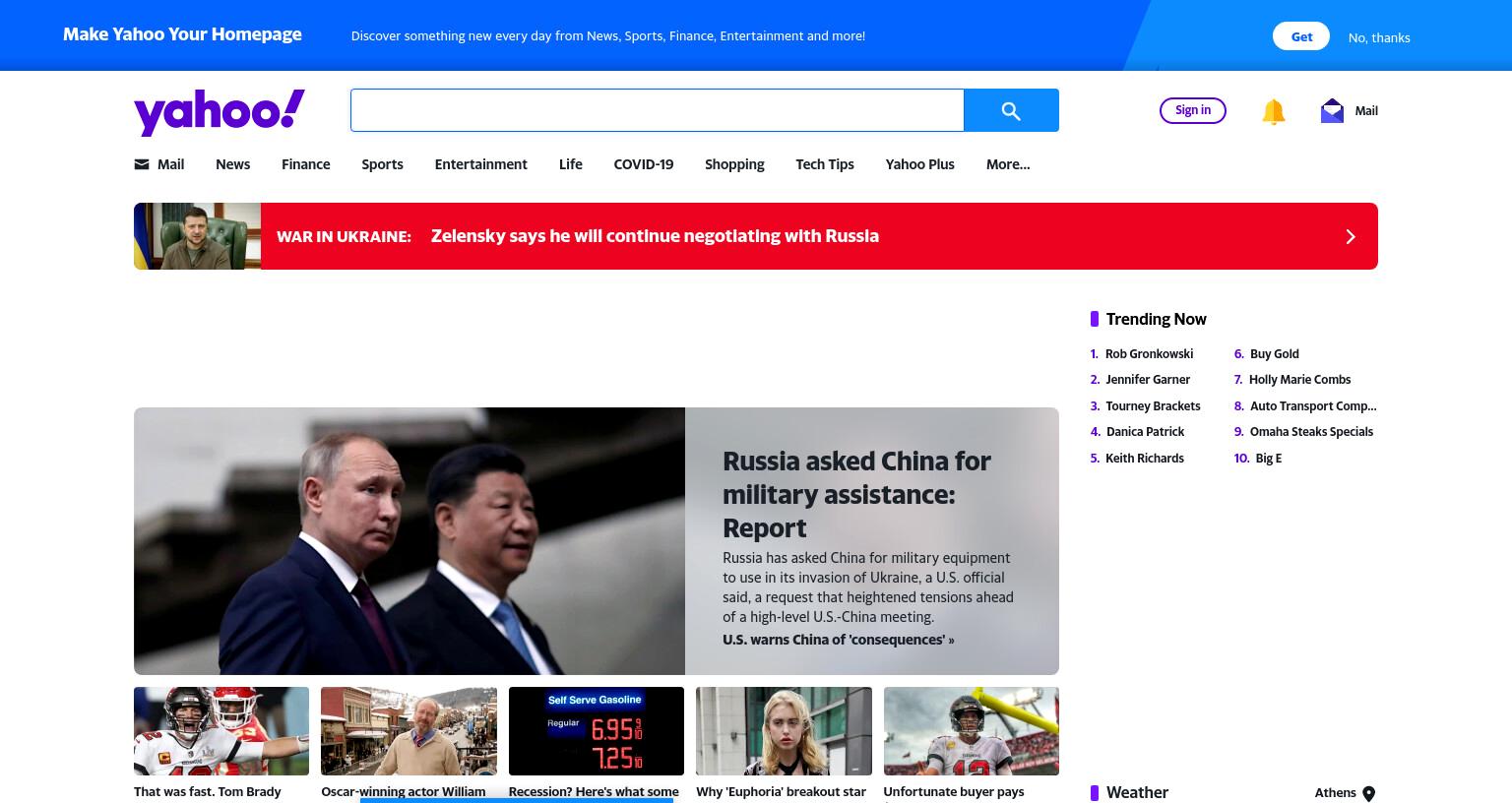This screenshot has width=1512, height=803.
Task: Select the Yahoo Plus nav item
Action: pos(919,164)
